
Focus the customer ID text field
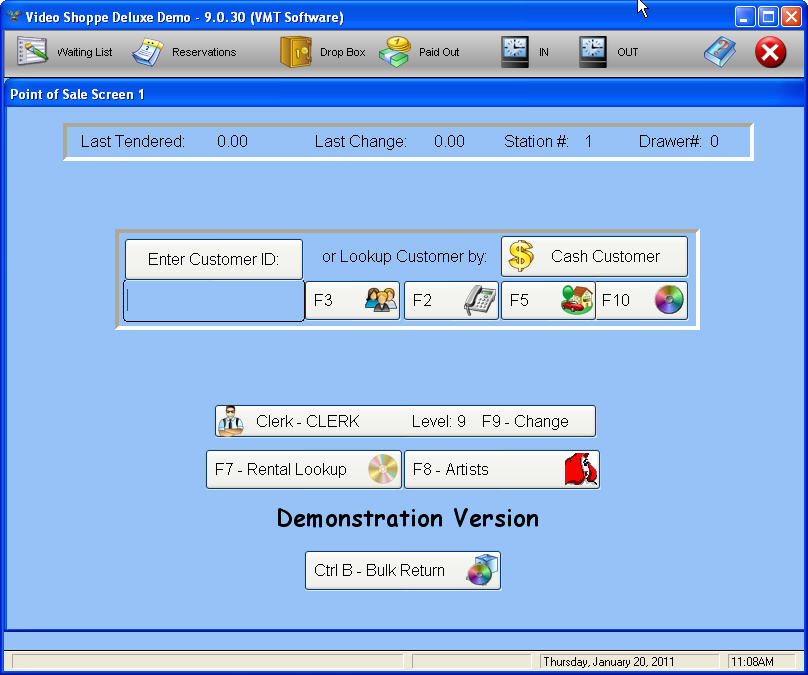(214, 300)
